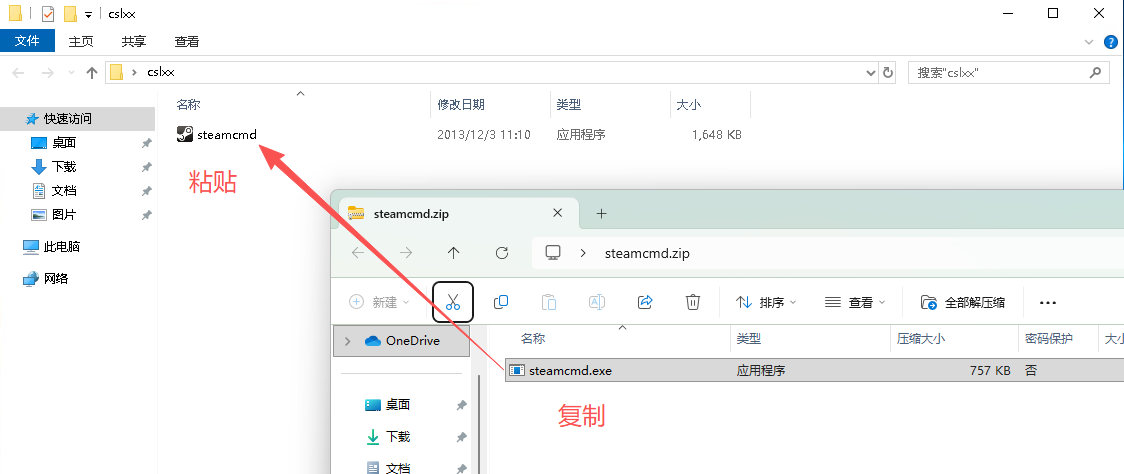Click the Up arrow in steamcmd.zip window

[454, 253]
